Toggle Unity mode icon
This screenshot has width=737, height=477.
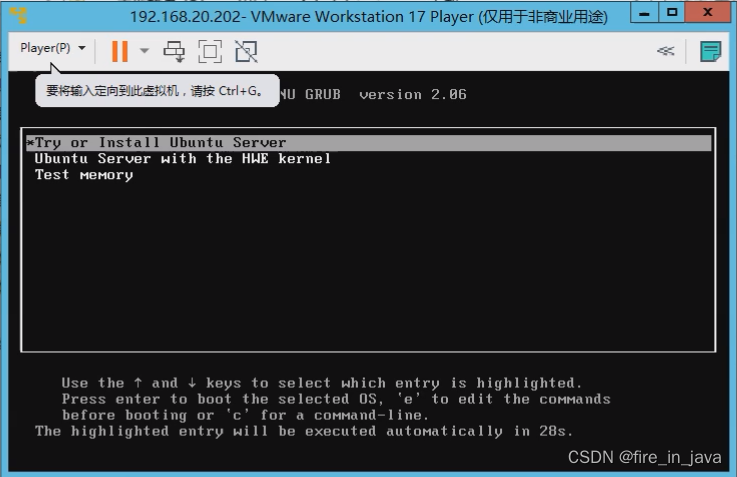tap(246, 51)
